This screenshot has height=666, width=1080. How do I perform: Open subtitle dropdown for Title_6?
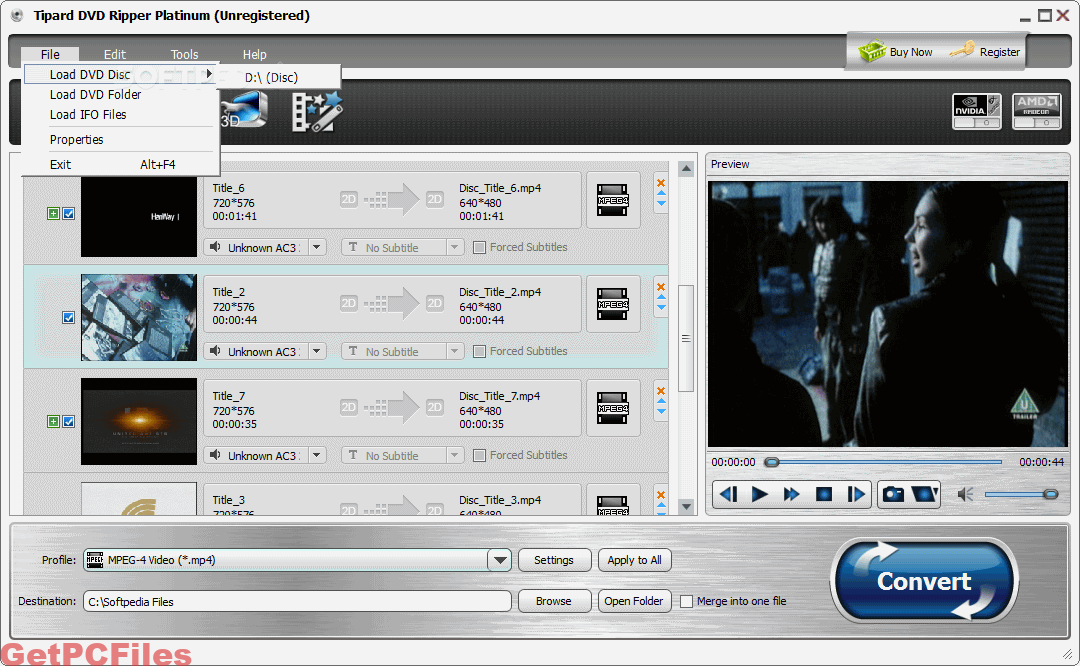(455, 247)
